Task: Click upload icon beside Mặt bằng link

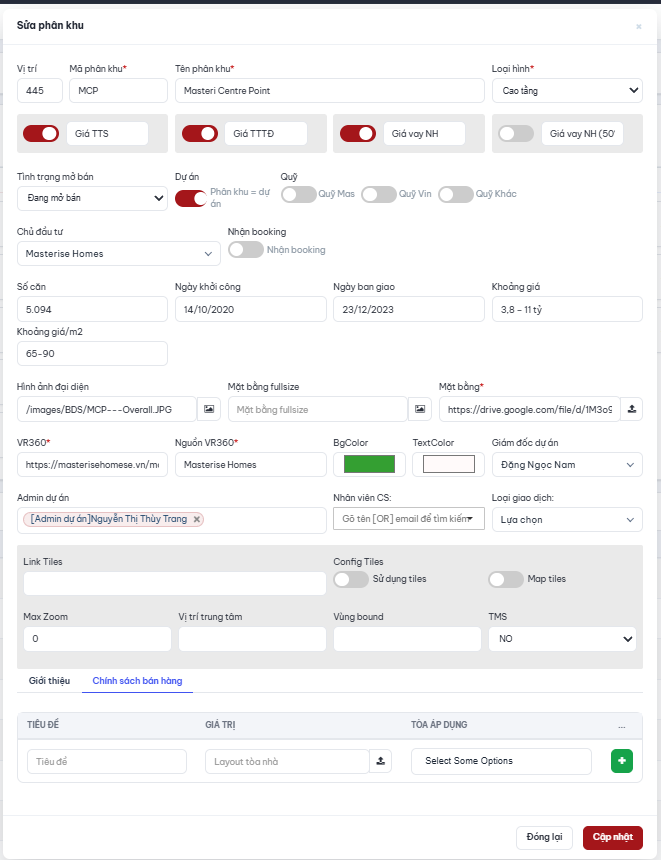Action: coord(632,409)
